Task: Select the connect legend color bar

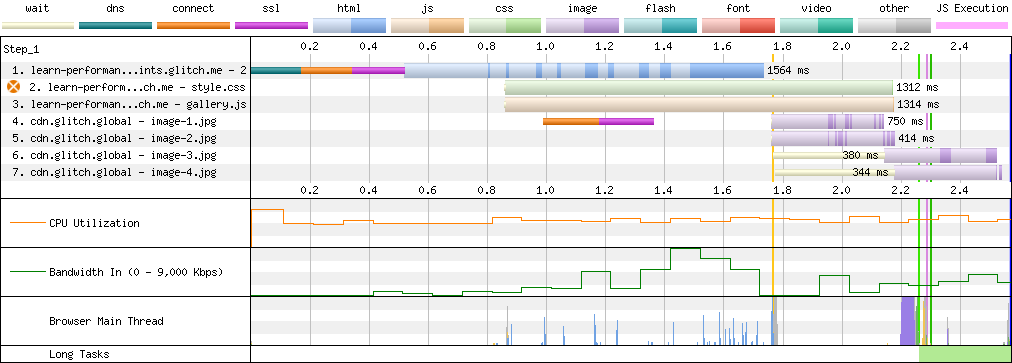Action: point(194,25)
